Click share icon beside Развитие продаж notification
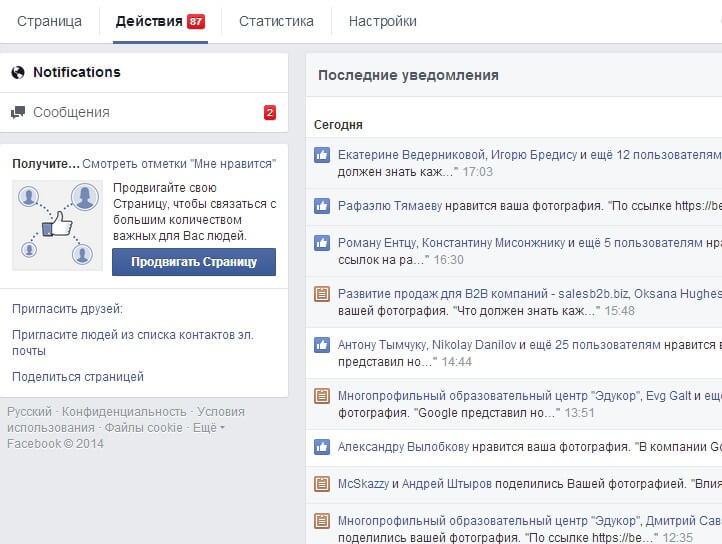The width and height of the screenshot is (722, 544). [322, 294]
